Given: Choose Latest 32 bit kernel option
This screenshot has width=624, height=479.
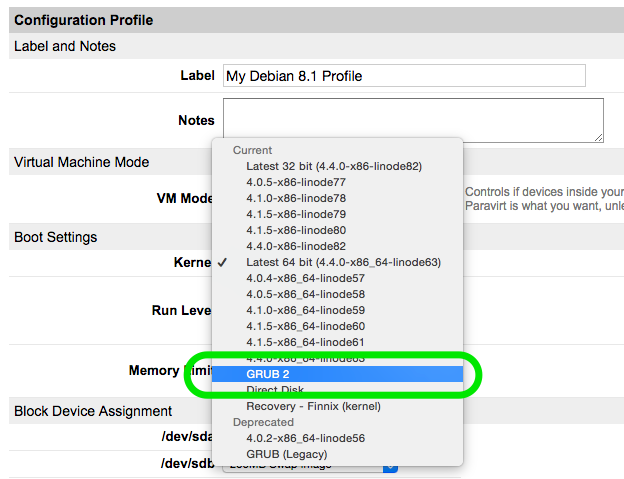Looking at the screenshot, I should click(334, 166).
